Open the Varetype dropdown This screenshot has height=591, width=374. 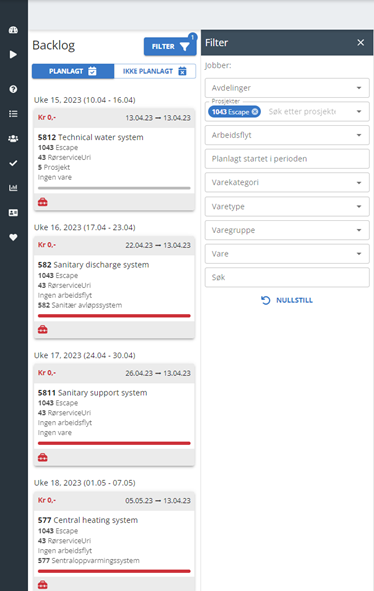(x=287, y=207)
